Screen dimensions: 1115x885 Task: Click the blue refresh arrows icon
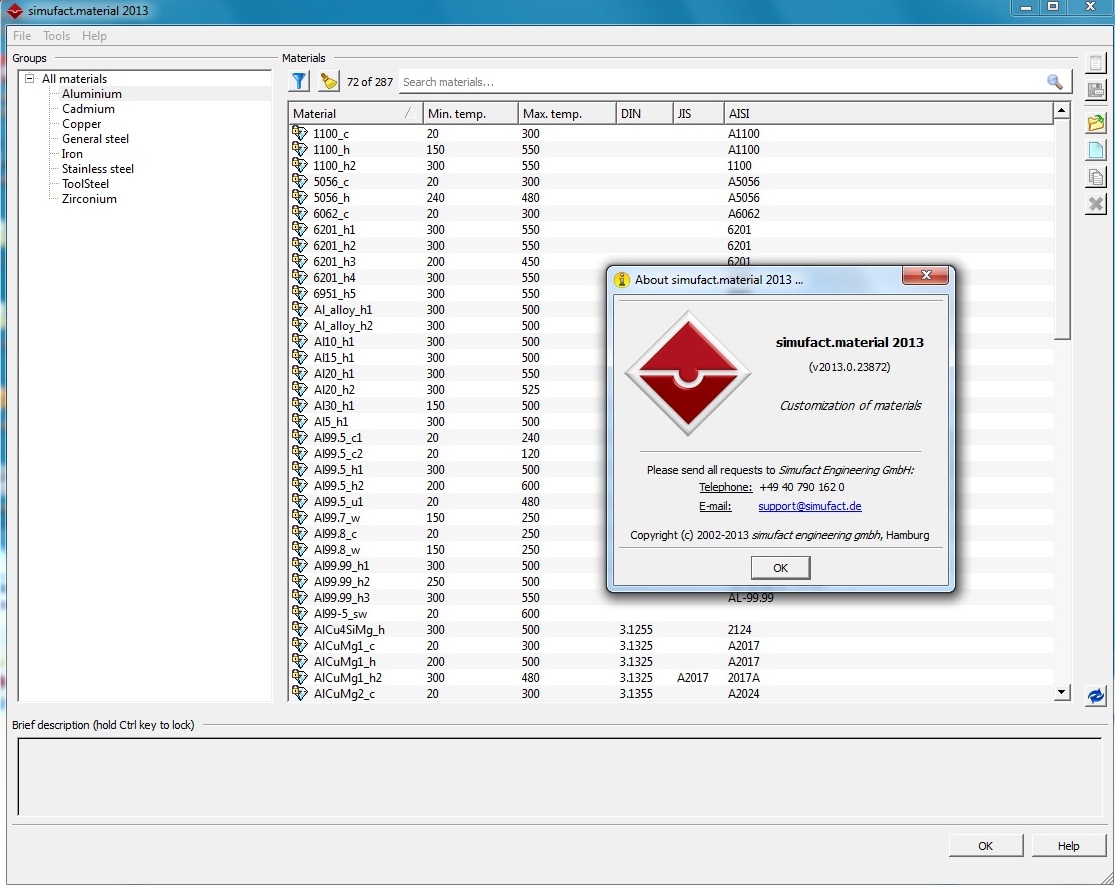1096,695
